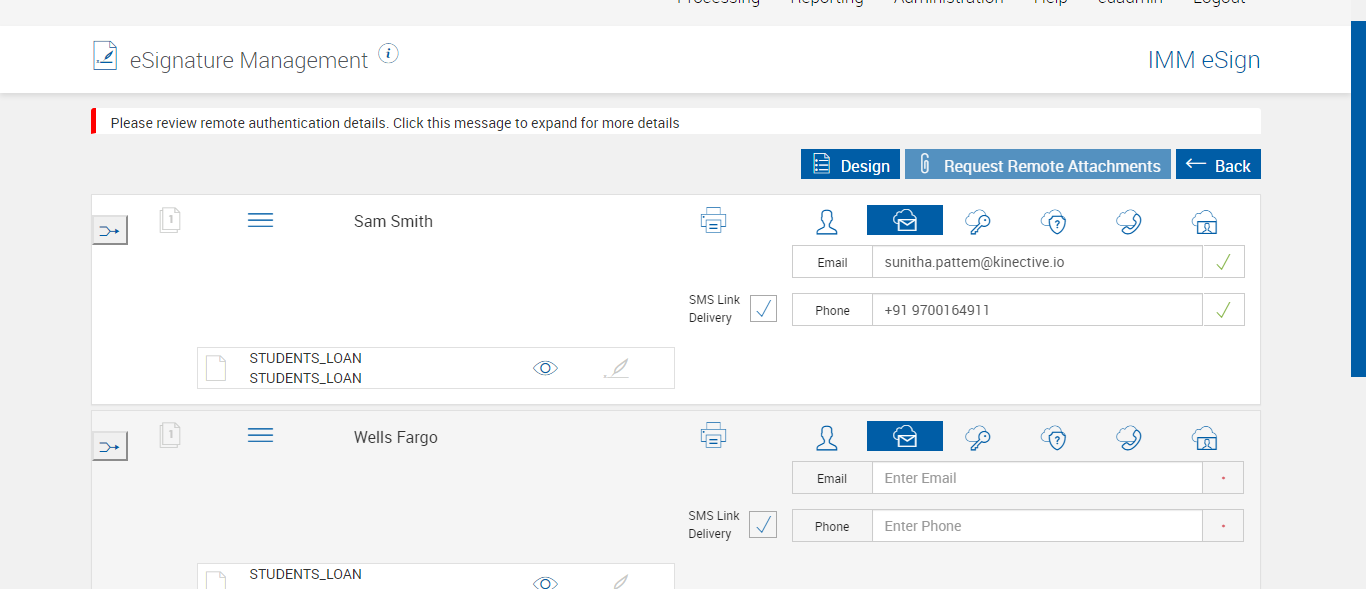Open the hamburger menu next to Sam Smith
The height and width of the screenshot is (589, 1366).
click(260, 220)
